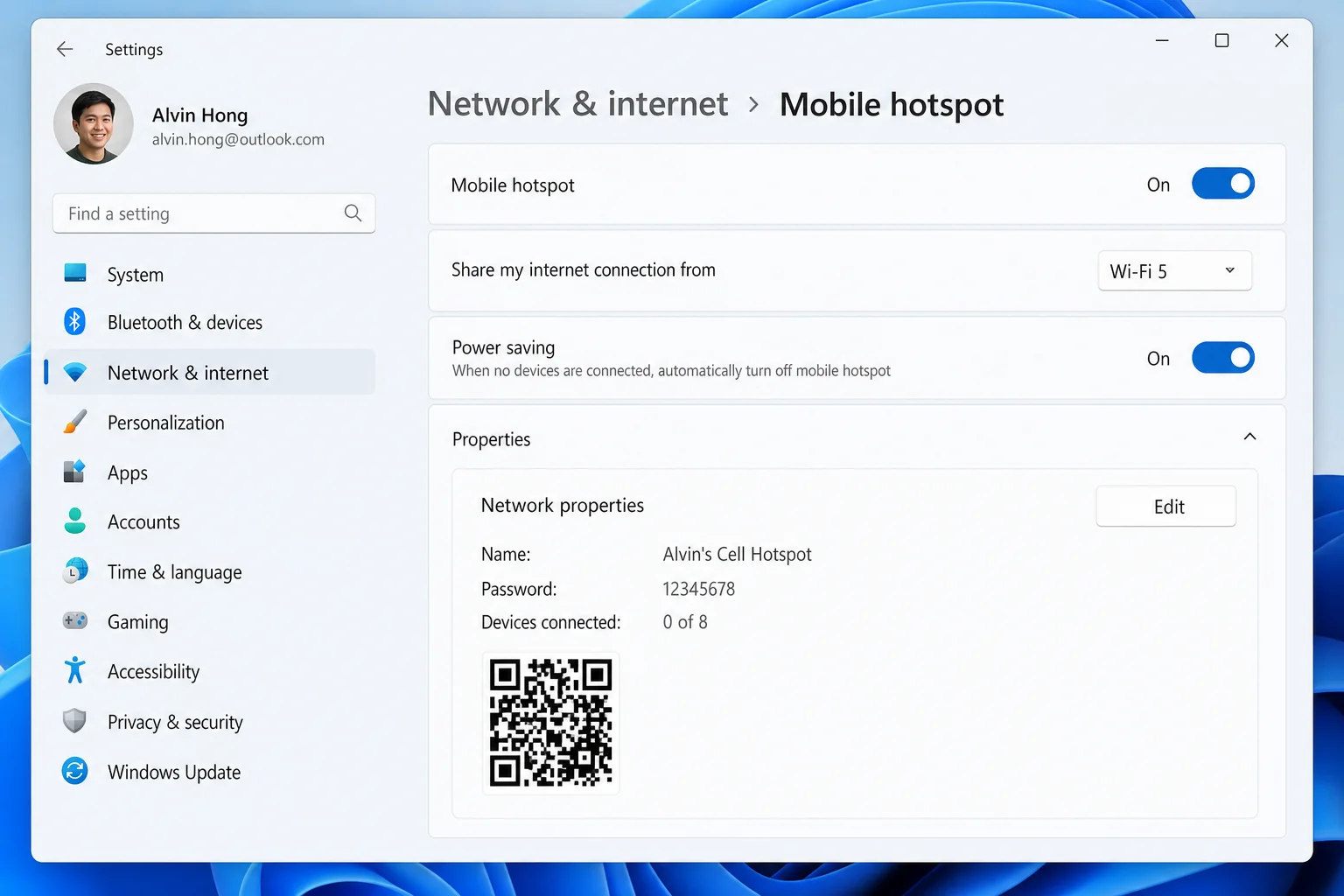Click the Apps icon in sidebar

(x=75, y=472)
